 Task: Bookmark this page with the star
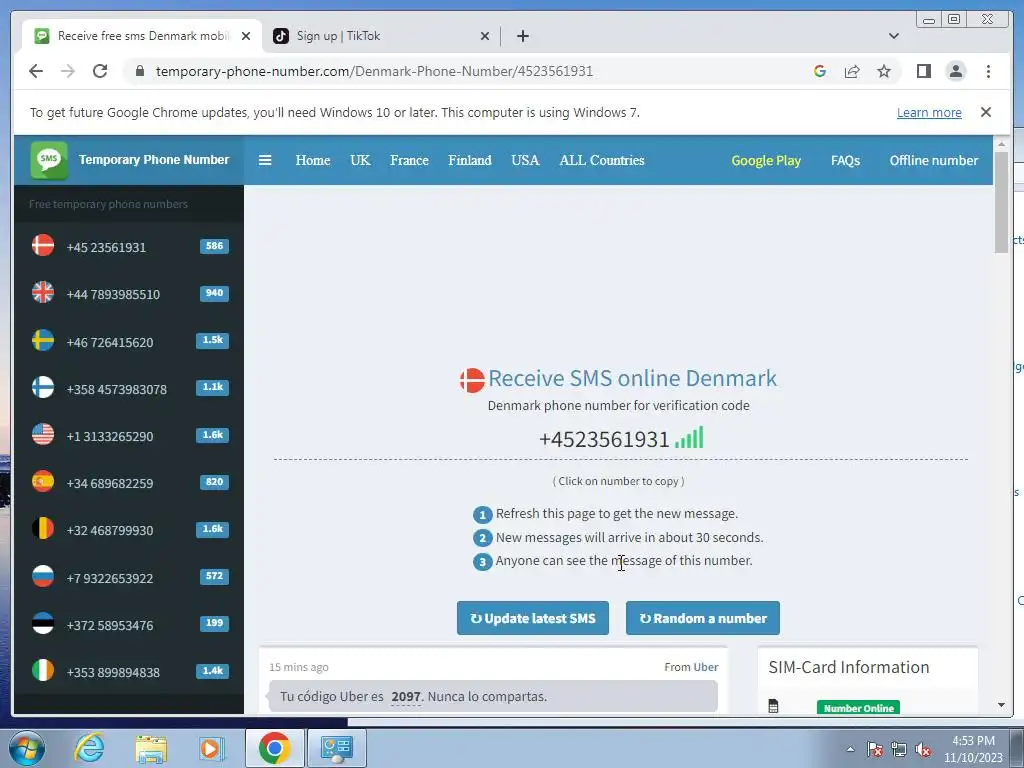[884, 71]
